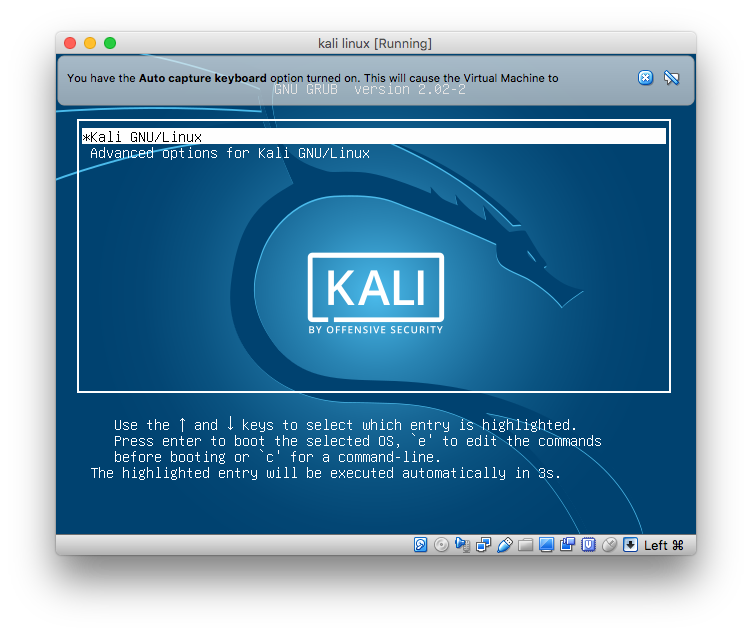The width and height of the screenshot is (752, 635).
Task: Click the recording status icon
Action: coord(567,545)
